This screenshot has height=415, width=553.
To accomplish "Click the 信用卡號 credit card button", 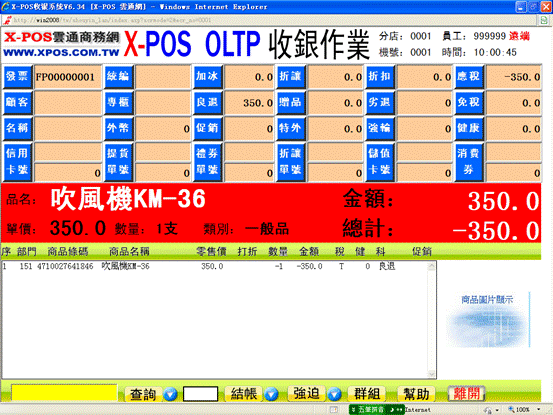I will 17,162.
